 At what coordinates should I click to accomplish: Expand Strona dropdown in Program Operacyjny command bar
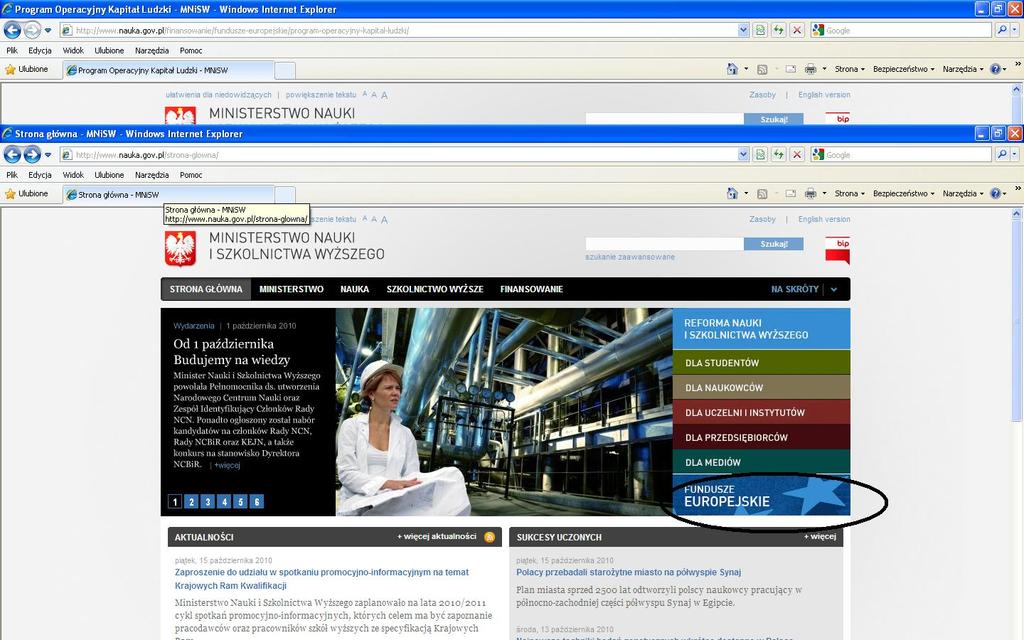coord(850,69)
